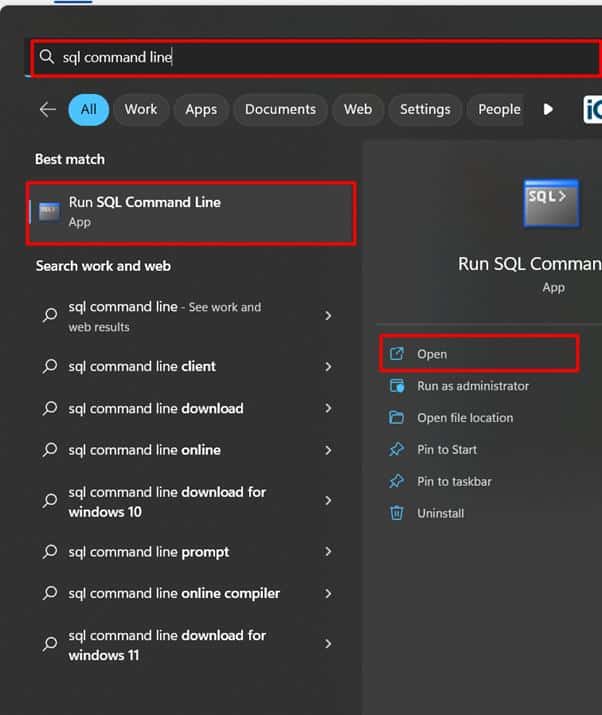Viewport: 602px width, 715px height.
Task: Expand chevron for 'sql command line prompt'
Action: [328, 552]
